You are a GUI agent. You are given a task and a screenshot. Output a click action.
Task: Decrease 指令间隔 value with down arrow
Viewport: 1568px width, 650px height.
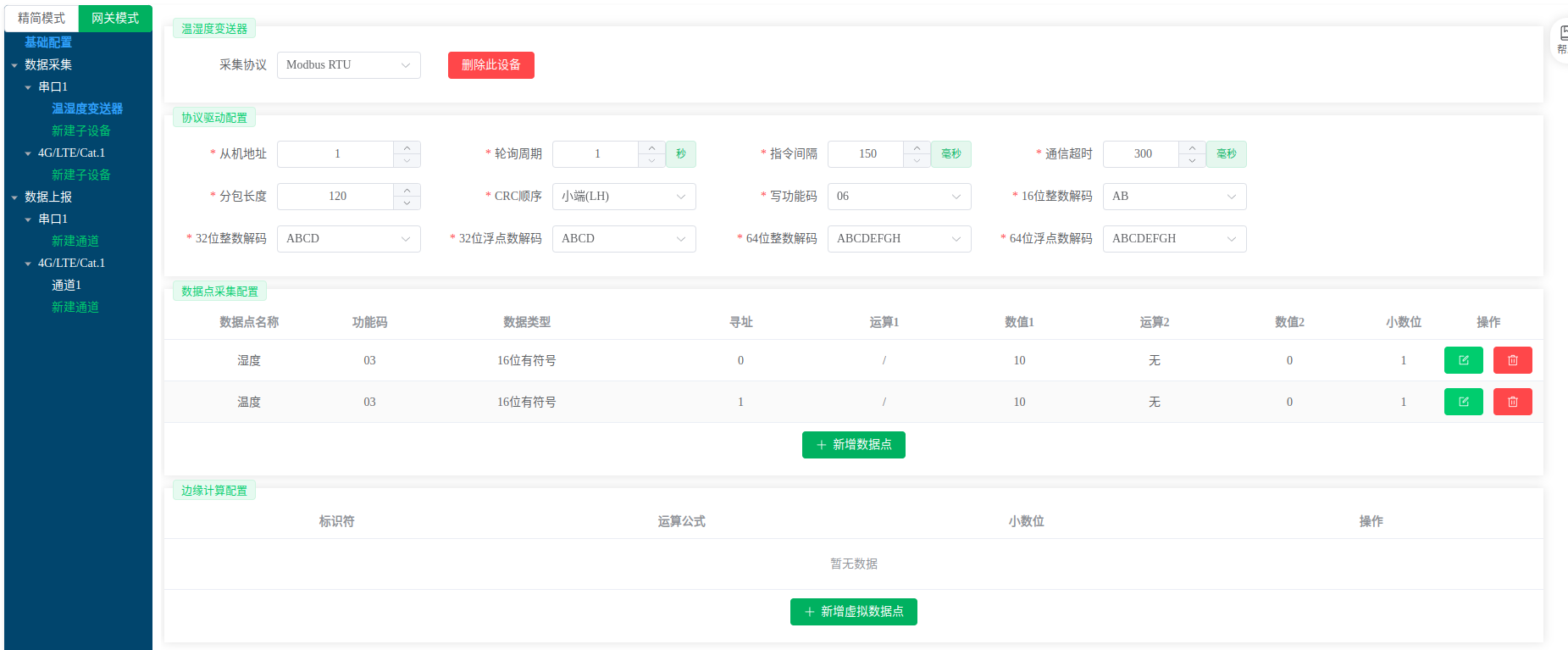tap(917, 160)
